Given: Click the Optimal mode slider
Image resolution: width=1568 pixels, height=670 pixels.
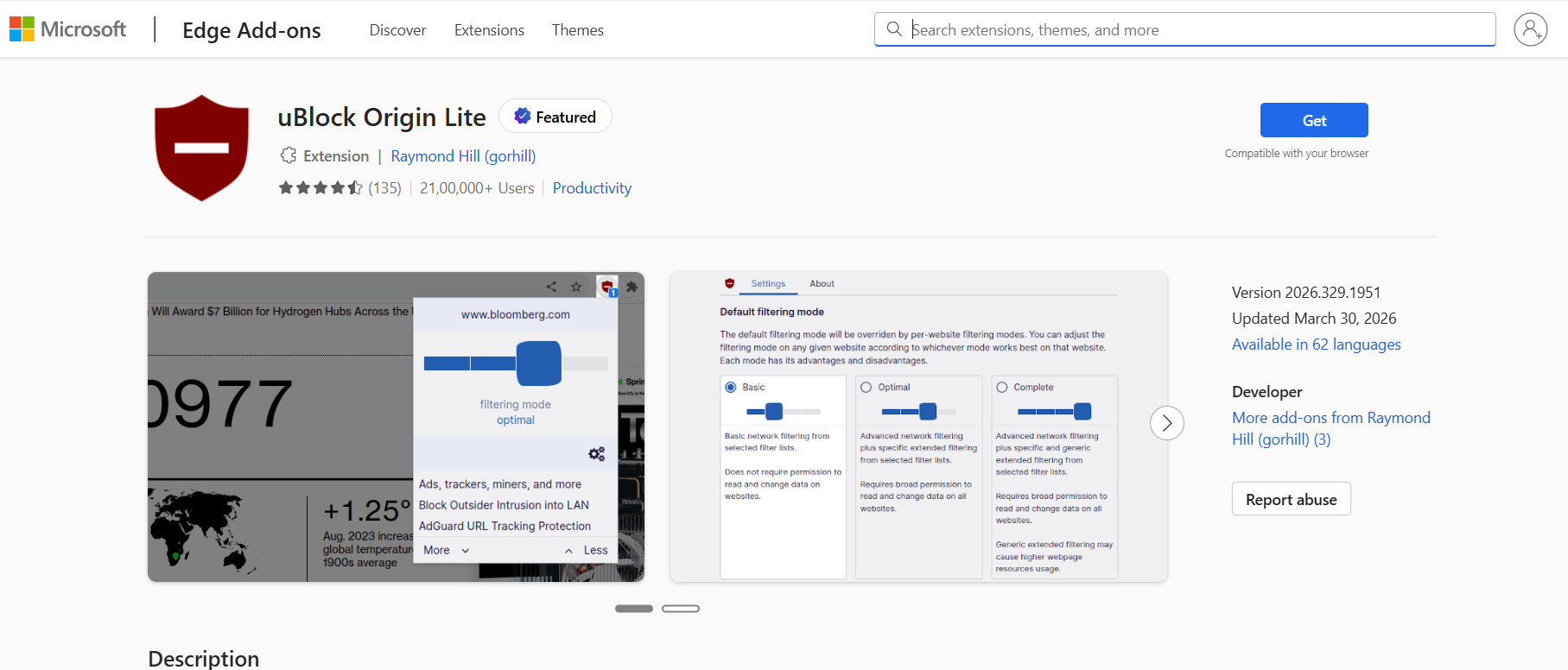Looking at the screenshot, I should [x=918, y=411].
